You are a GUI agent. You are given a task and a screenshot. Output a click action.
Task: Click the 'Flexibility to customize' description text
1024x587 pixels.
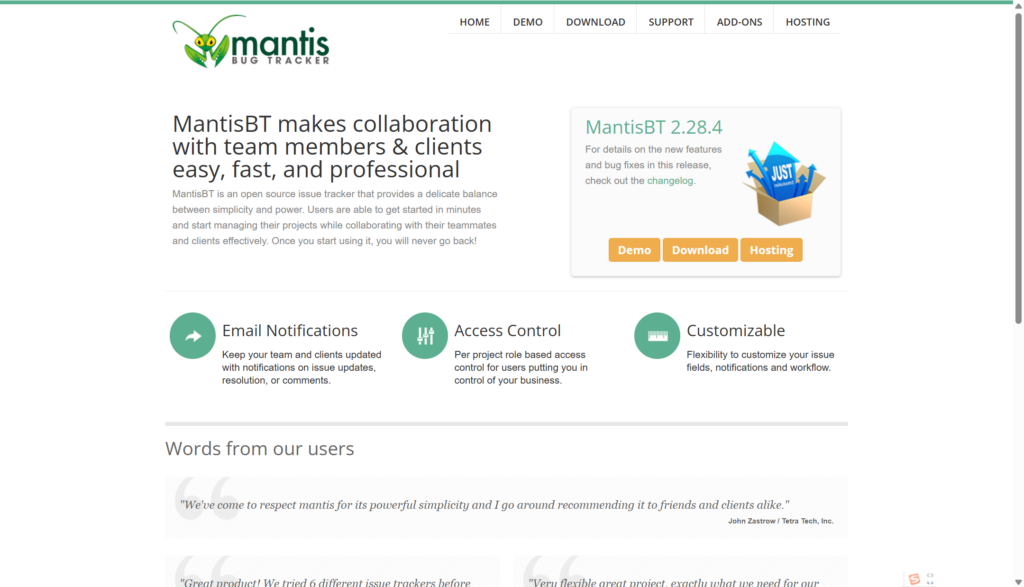[760, 361]
